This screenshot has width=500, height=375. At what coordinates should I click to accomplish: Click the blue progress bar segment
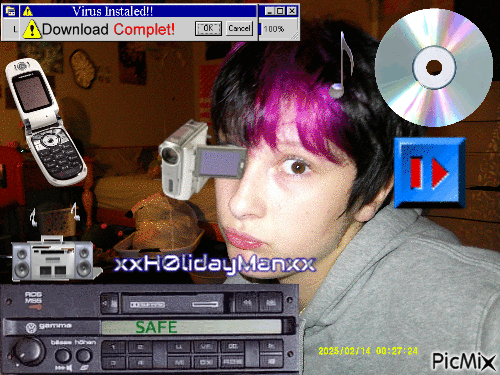[x=260, y=29]
